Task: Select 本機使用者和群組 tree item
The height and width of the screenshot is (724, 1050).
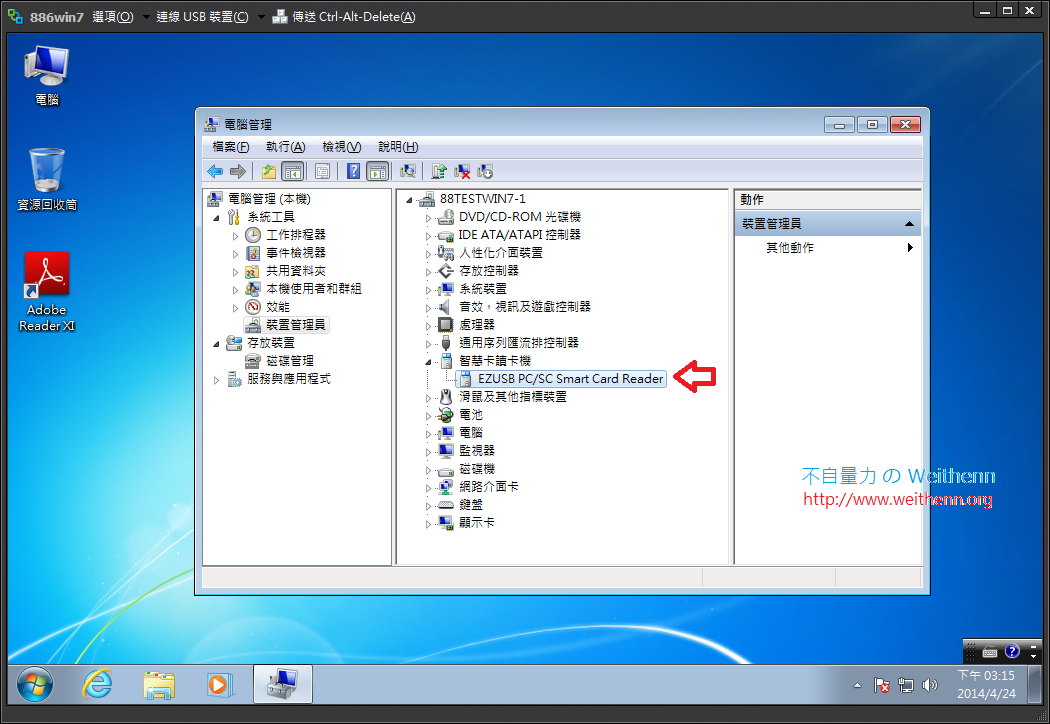Action: coord(313,289)
